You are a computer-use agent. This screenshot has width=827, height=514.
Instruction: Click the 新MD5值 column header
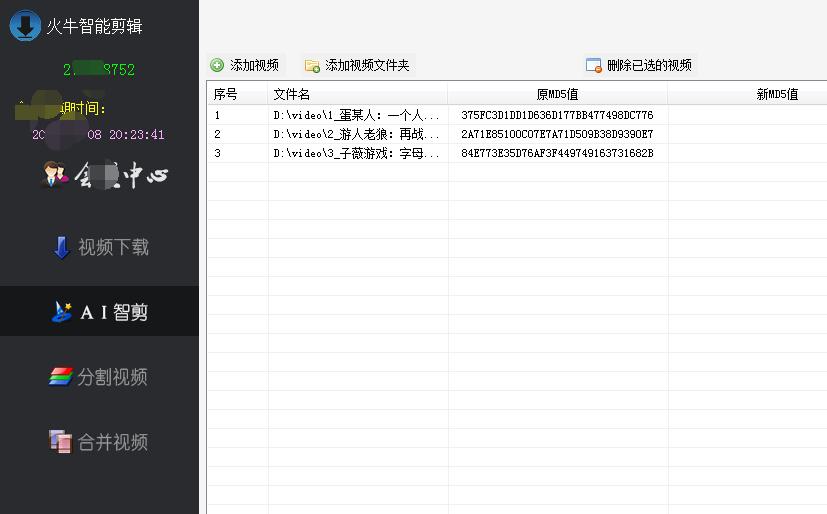pos(777,94)
